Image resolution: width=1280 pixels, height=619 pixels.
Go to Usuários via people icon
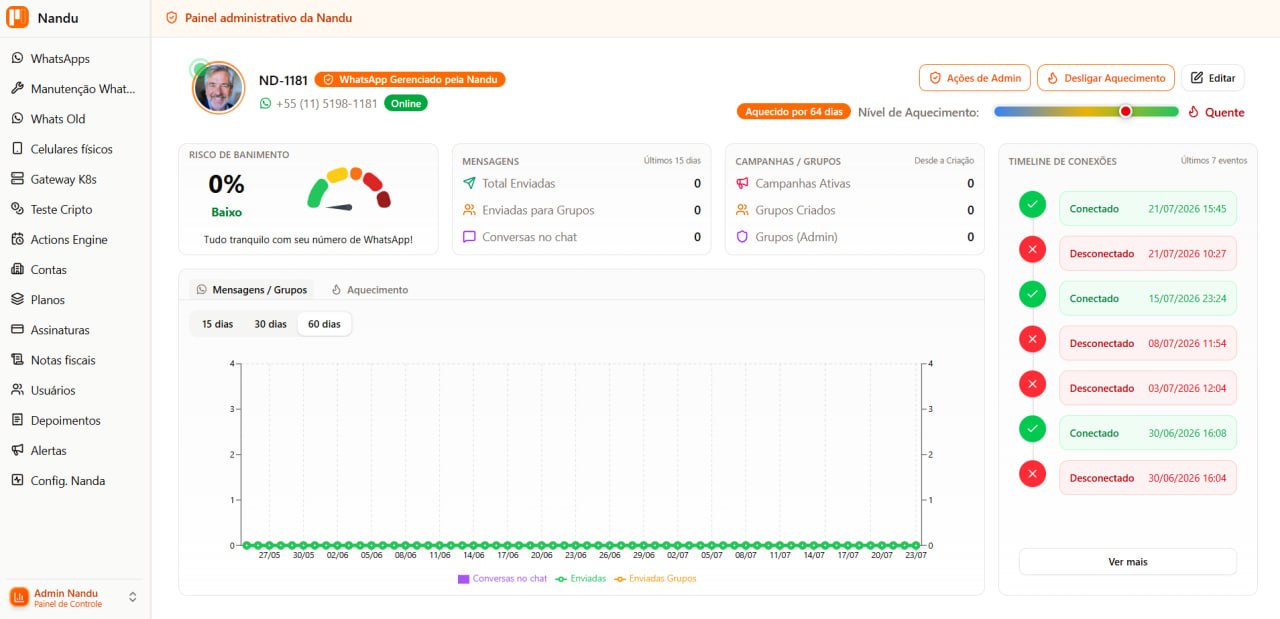point(17,390)
